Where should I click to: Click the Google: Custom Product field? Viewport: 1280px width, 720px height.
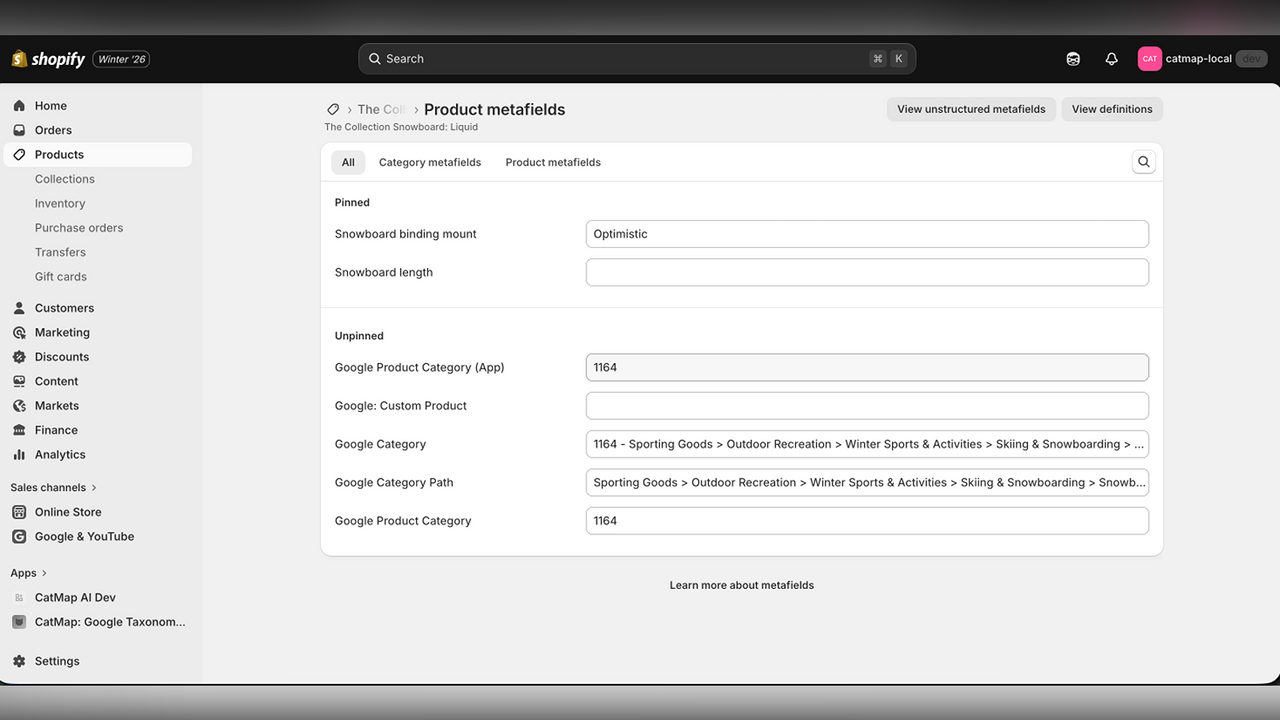[867, 406]
